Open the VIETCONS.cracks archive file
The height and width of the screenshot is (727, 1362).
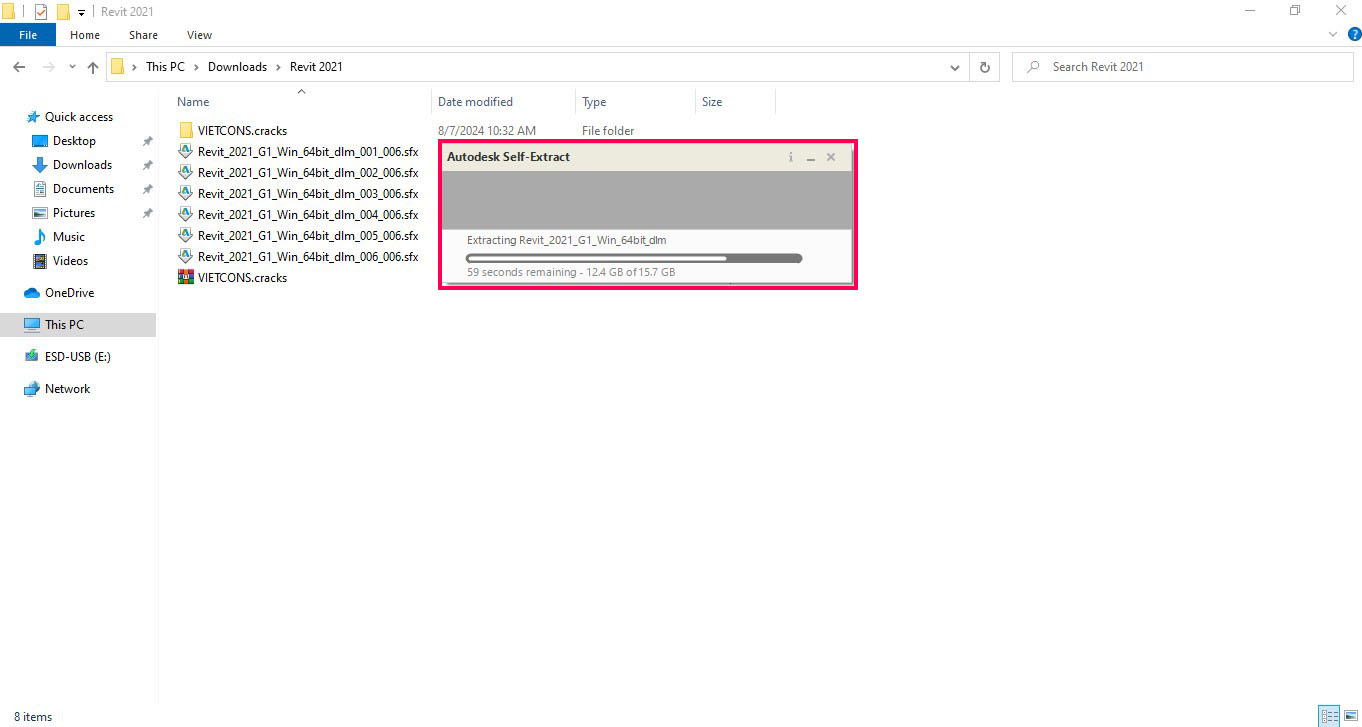(x=242, y=278)
